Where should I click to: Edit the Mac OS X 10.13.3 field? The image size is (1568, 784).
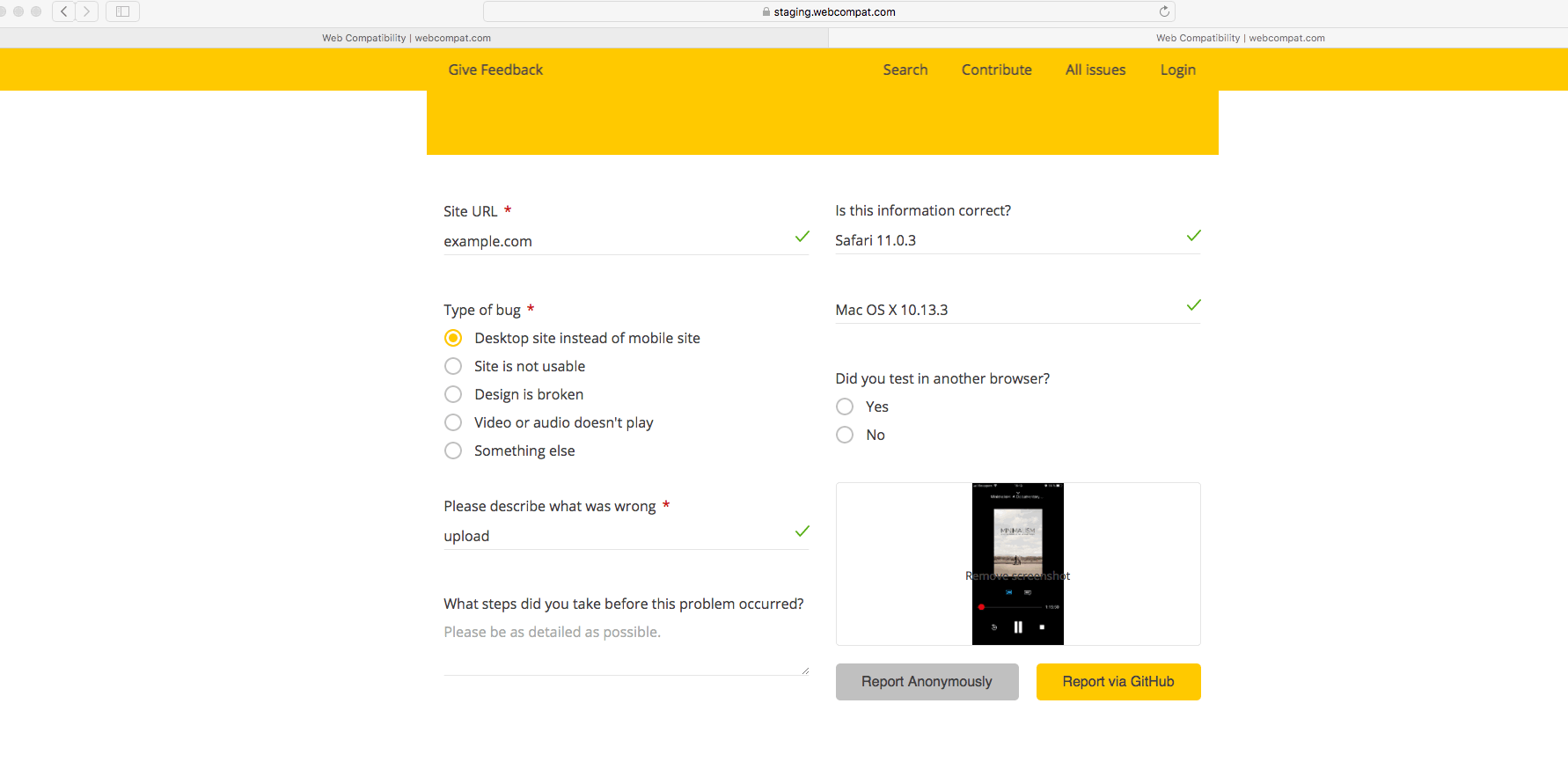tap(1017, 310)
